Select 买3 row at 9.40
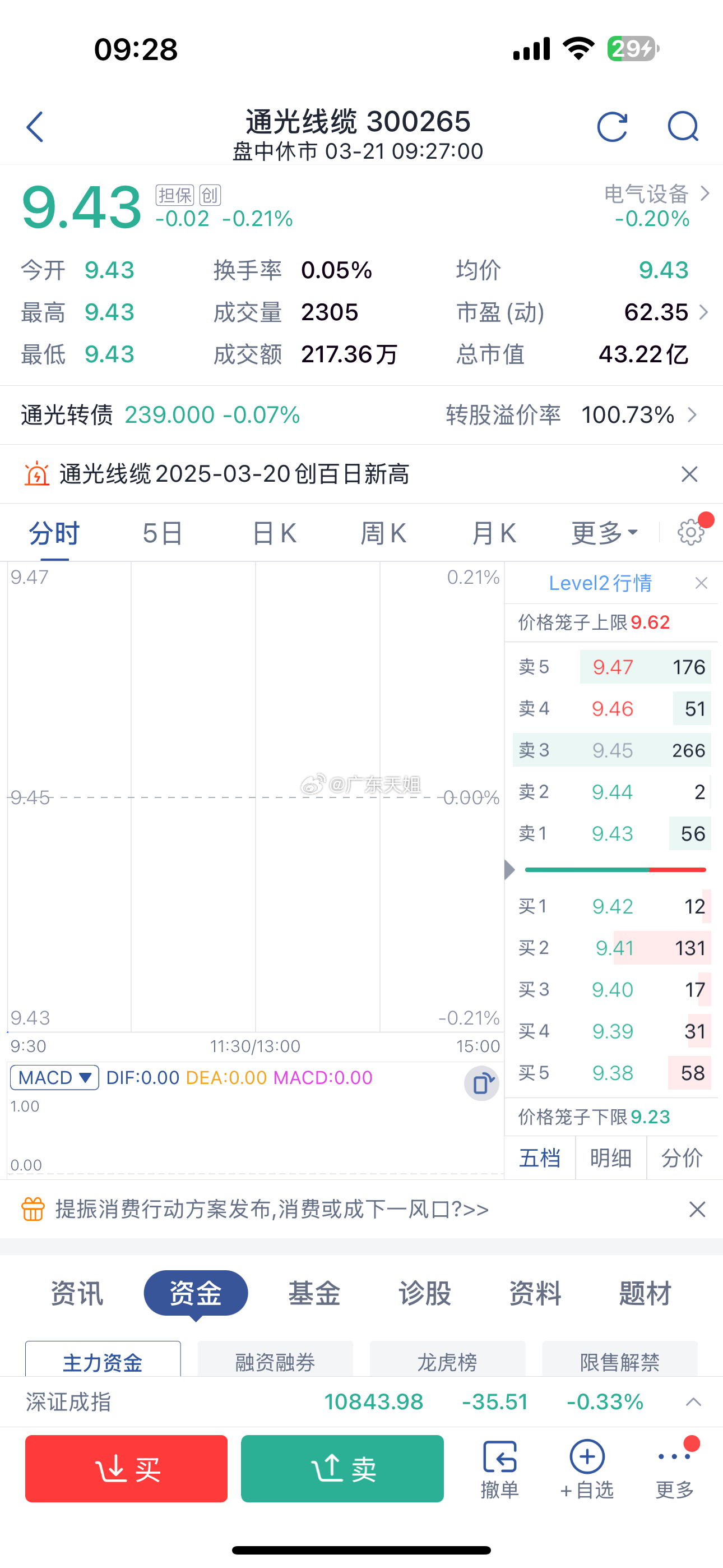The height and width of the screenshot is (1568, 723). point(611,990)
